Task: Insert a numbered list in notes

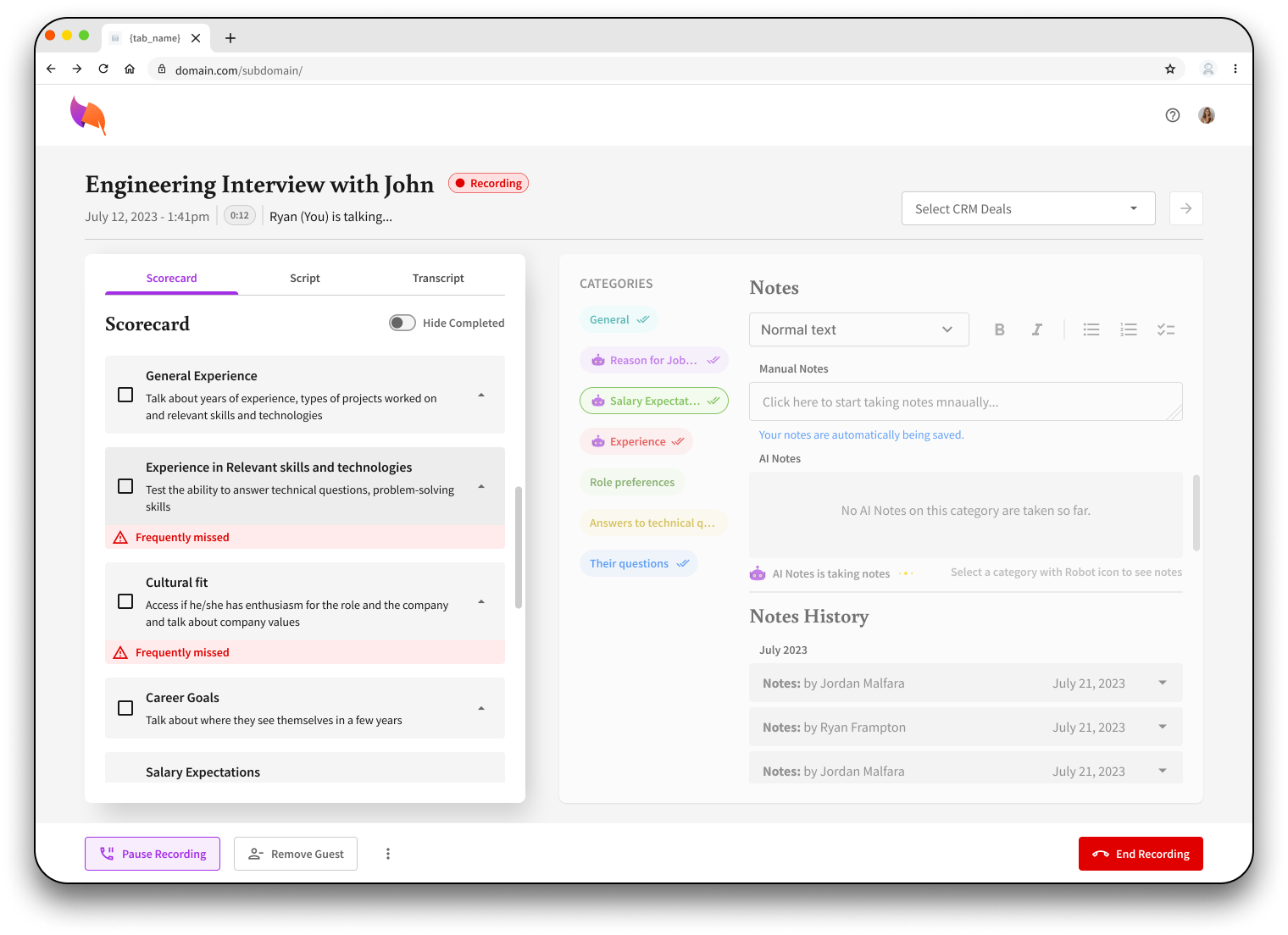Action: (1129, 329)
